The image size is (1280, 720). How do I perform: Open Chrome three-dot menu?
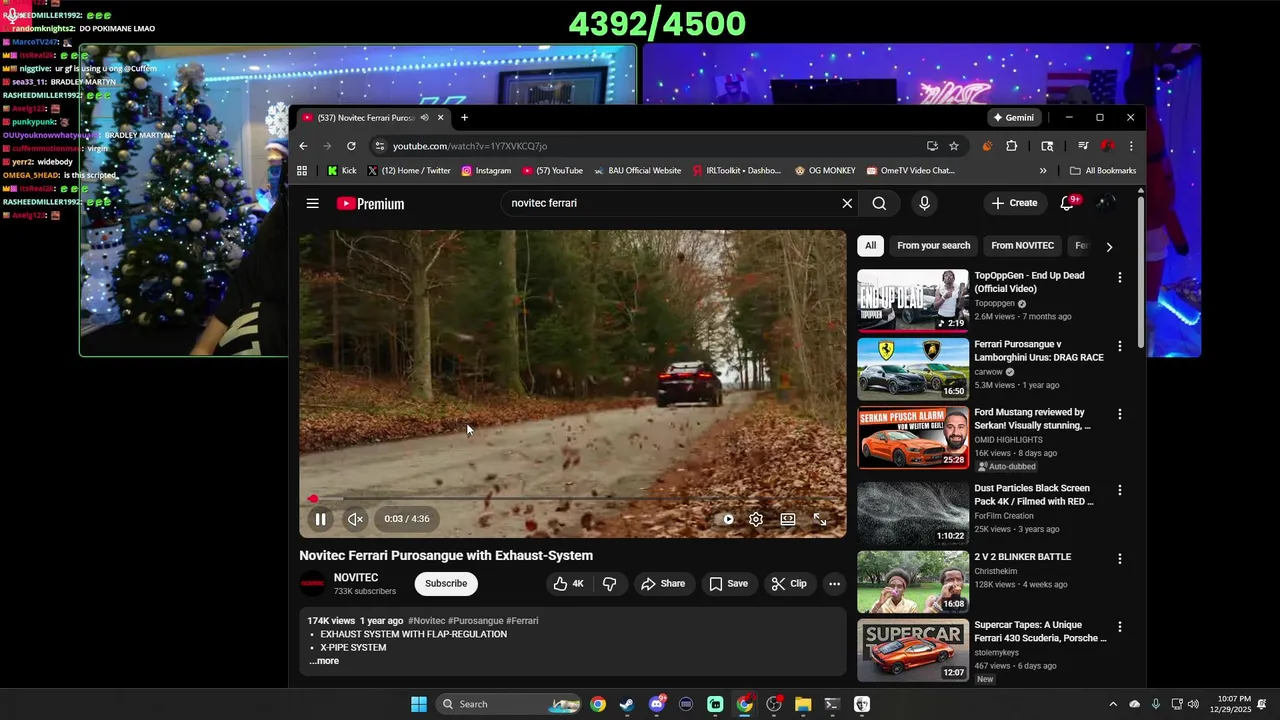pyautogui.click(x=1131, y=146)
